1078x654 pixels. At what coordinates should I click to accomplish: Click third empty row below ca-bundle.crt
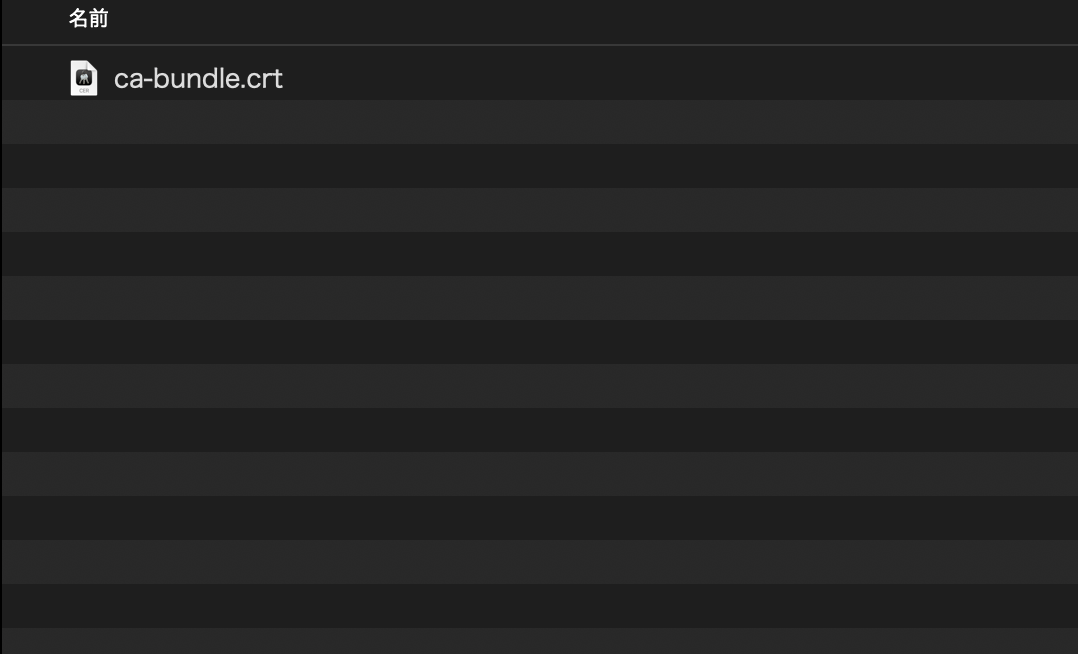point(540,210)
